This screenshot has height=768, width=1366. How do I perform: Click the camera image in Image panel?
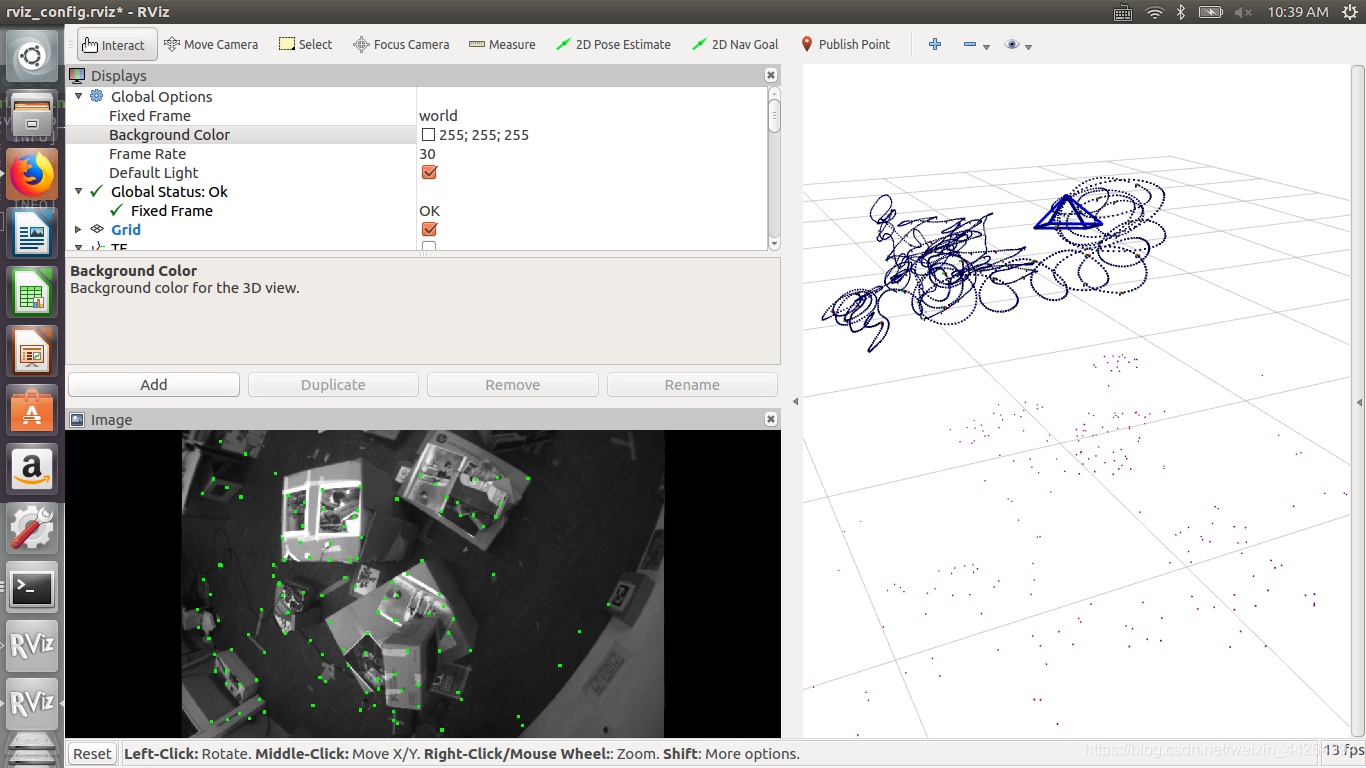point(423,584)
